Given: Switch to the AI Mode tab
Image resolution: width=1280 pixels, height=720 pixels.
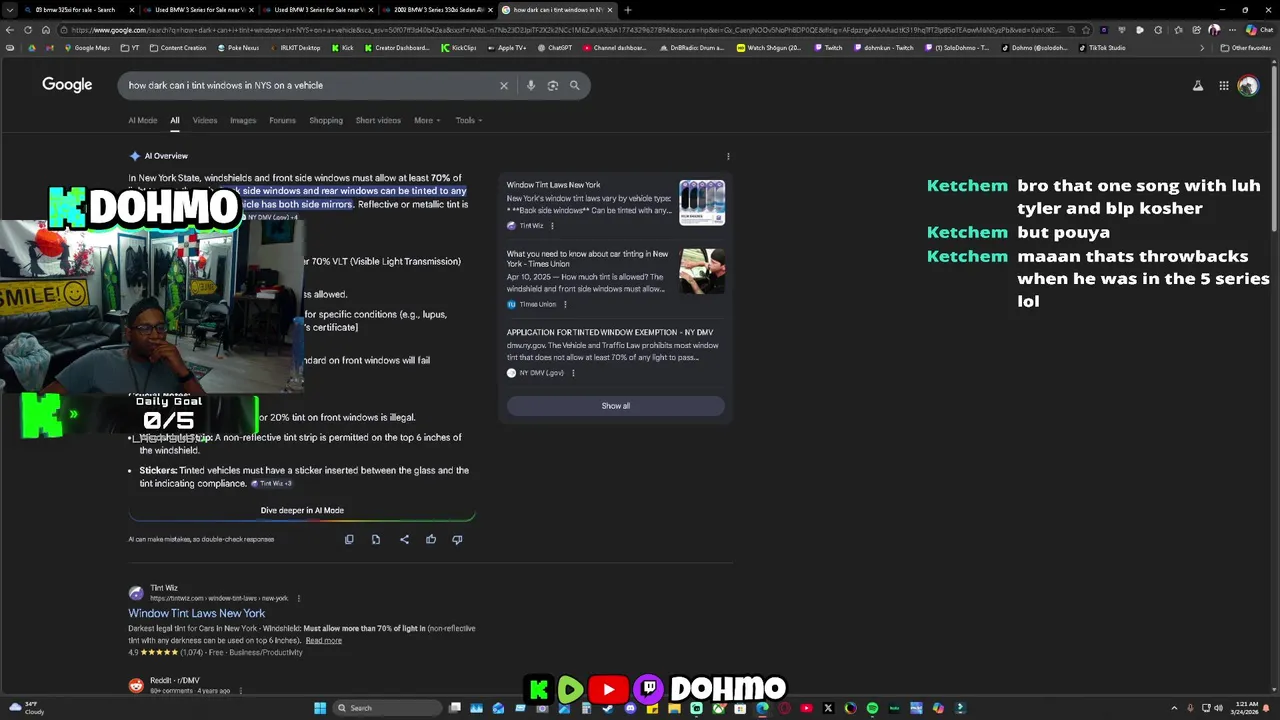Looking at the screenshot, I should click(143, 120).
